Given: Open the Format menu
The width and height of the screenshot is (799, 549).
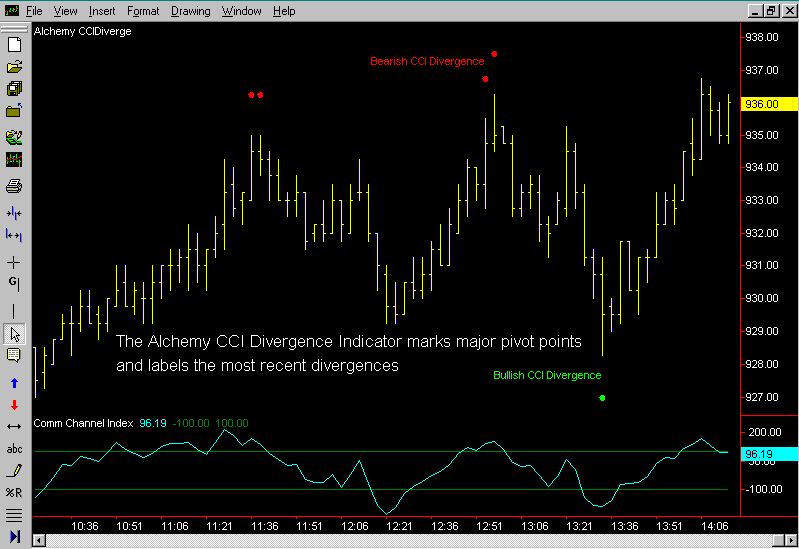Looking at the screenshot, I should (x=143, y=11).
